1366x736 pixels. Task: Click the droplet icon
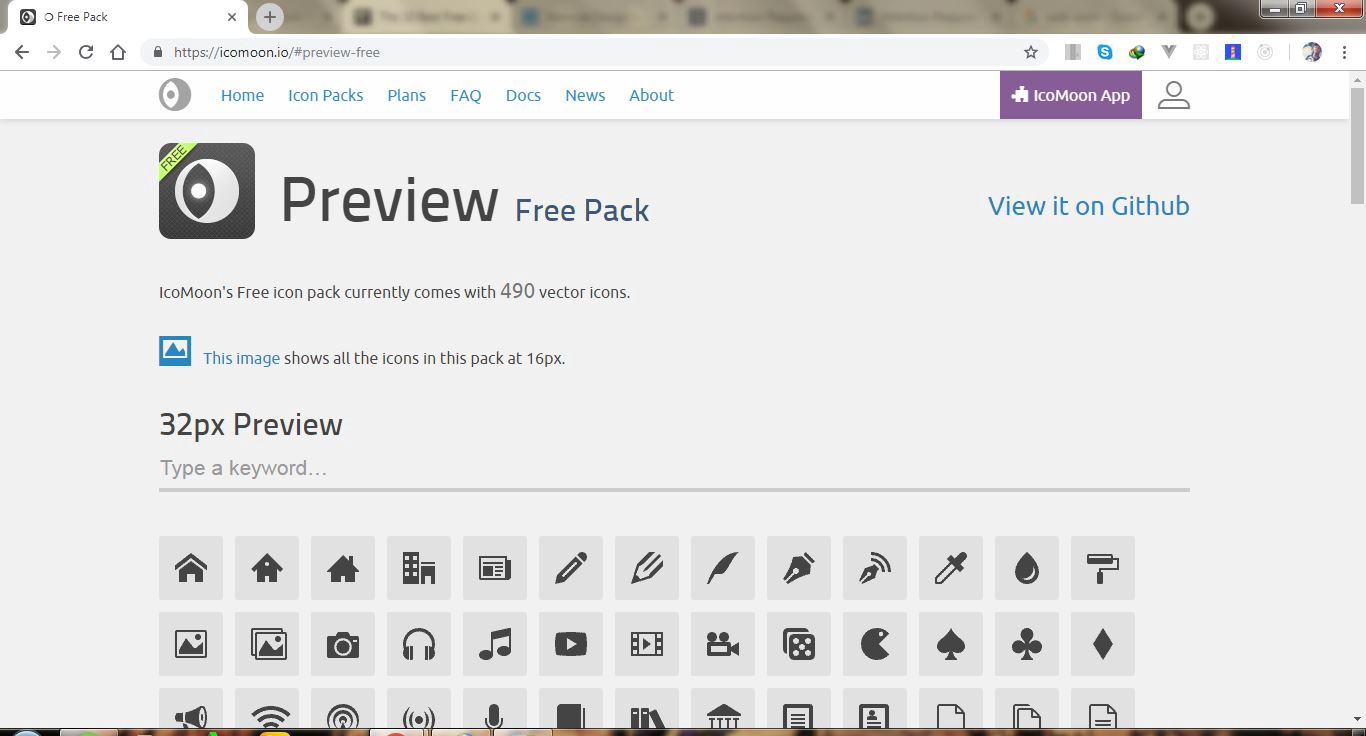tap(1027, 568)
